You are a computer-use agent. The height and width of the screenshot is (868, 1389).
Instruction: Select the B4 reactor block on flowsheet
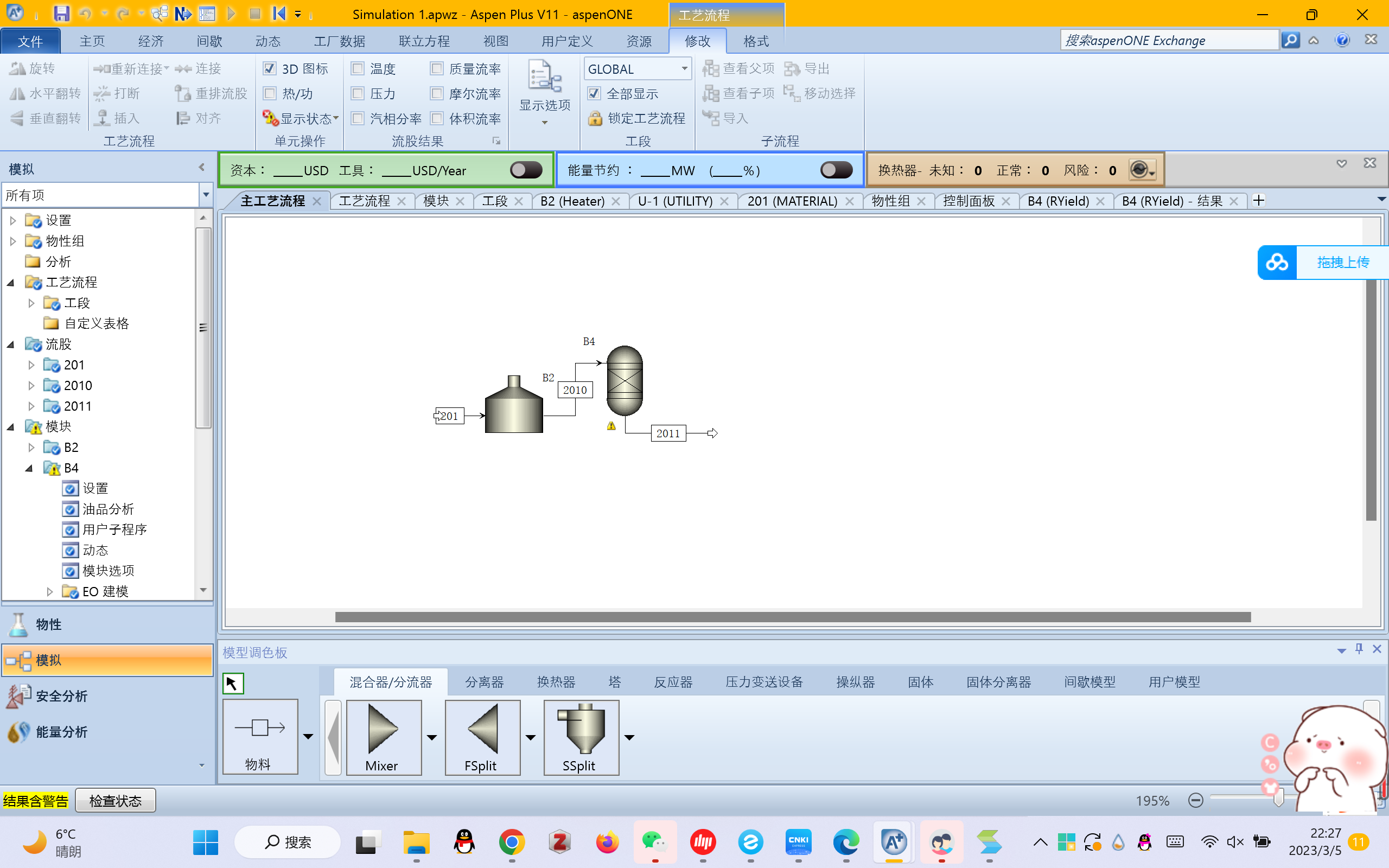click(x=625, y=381)
